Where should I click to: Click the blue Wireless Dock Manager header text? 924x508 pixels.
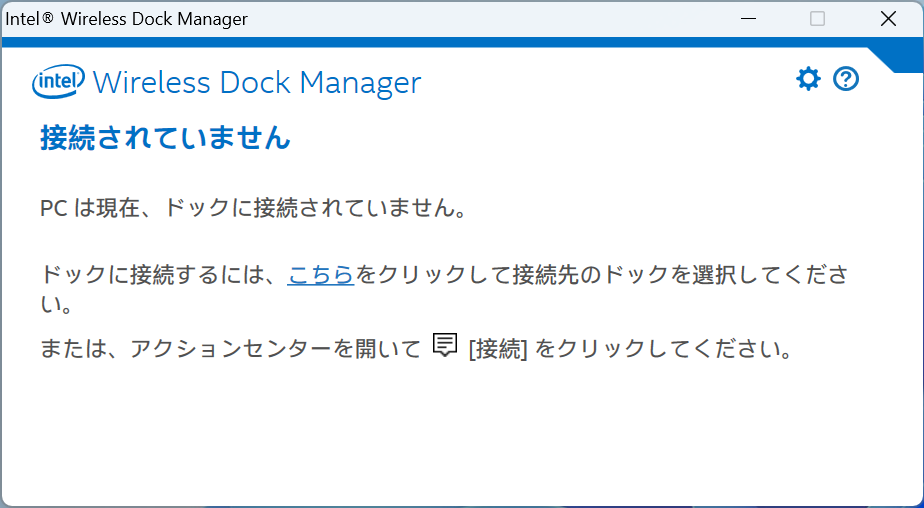pyautogui.click(x=256, y=82)
